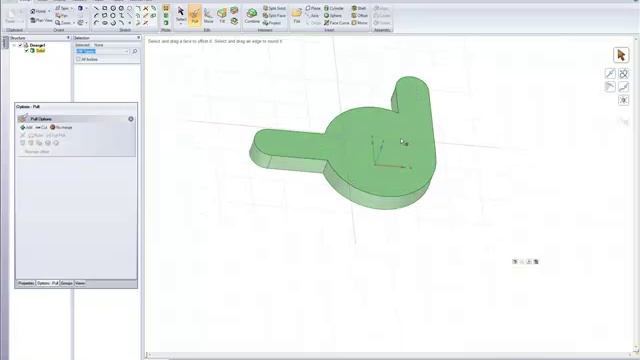Click the select arrow tool guide in viewport
This screenshot has width=640, height=360.
(621, 55)
